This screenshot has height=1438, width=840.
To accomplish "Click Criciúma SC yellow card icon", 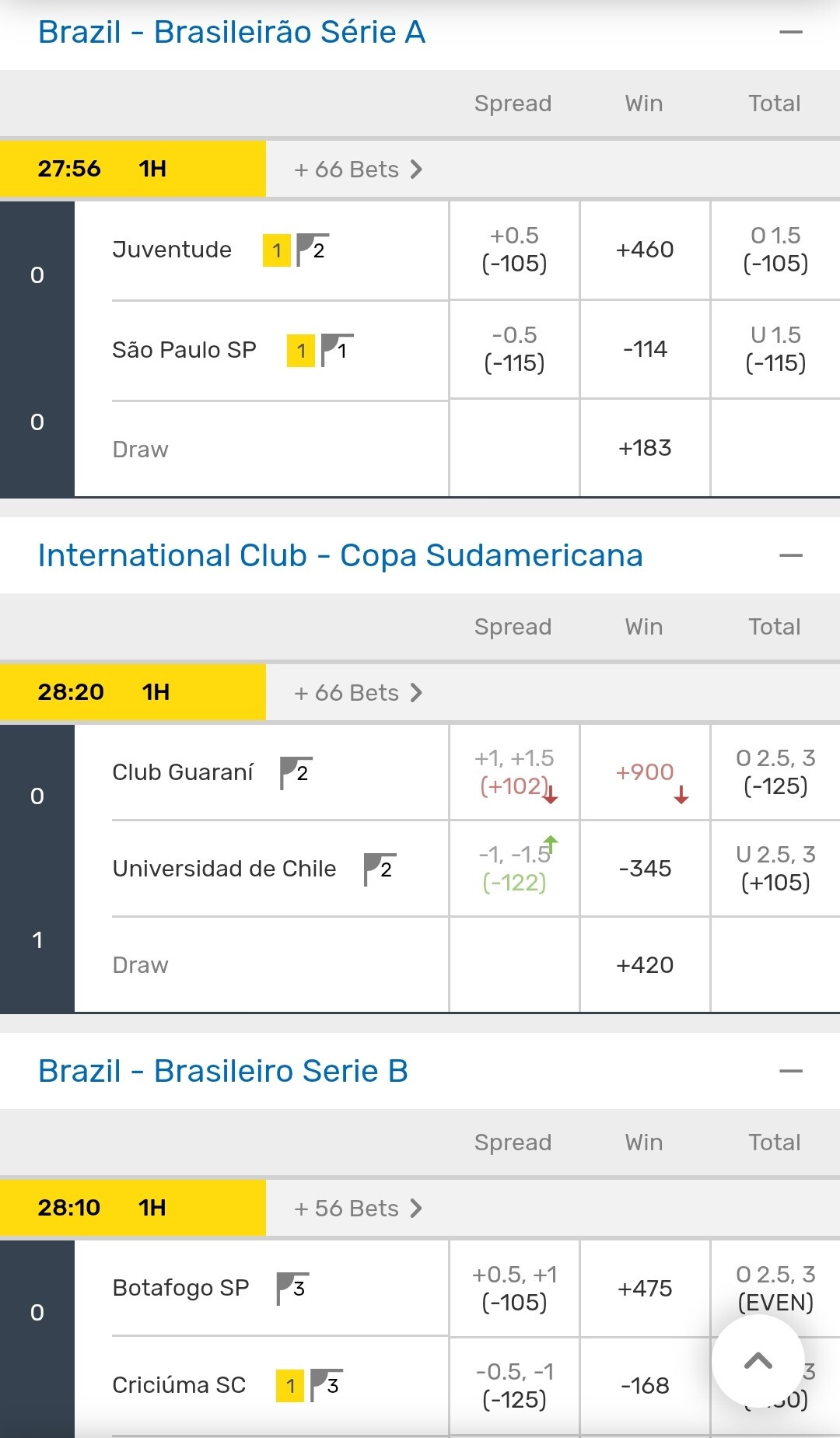I will click(x=290, y=1386).
